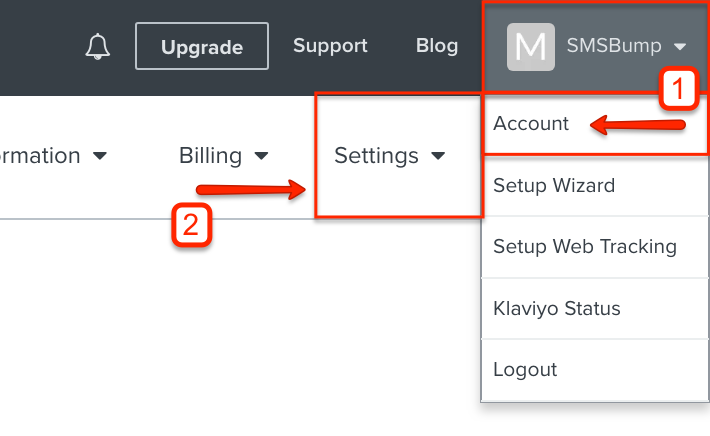Select Account from the user menu
This screenshot has width=710, height=436.
[531, 124]
